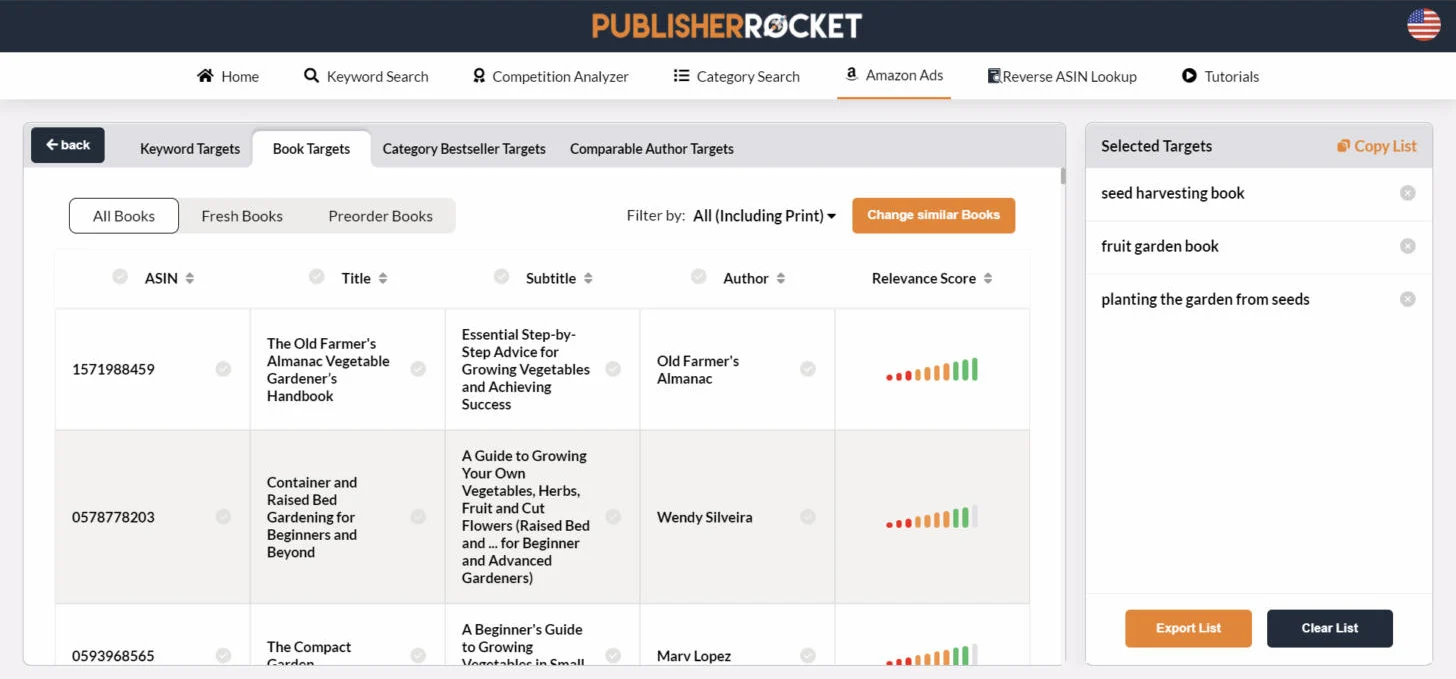Click the Home house icon
The image size is (1456, 679).
[205, 76]
